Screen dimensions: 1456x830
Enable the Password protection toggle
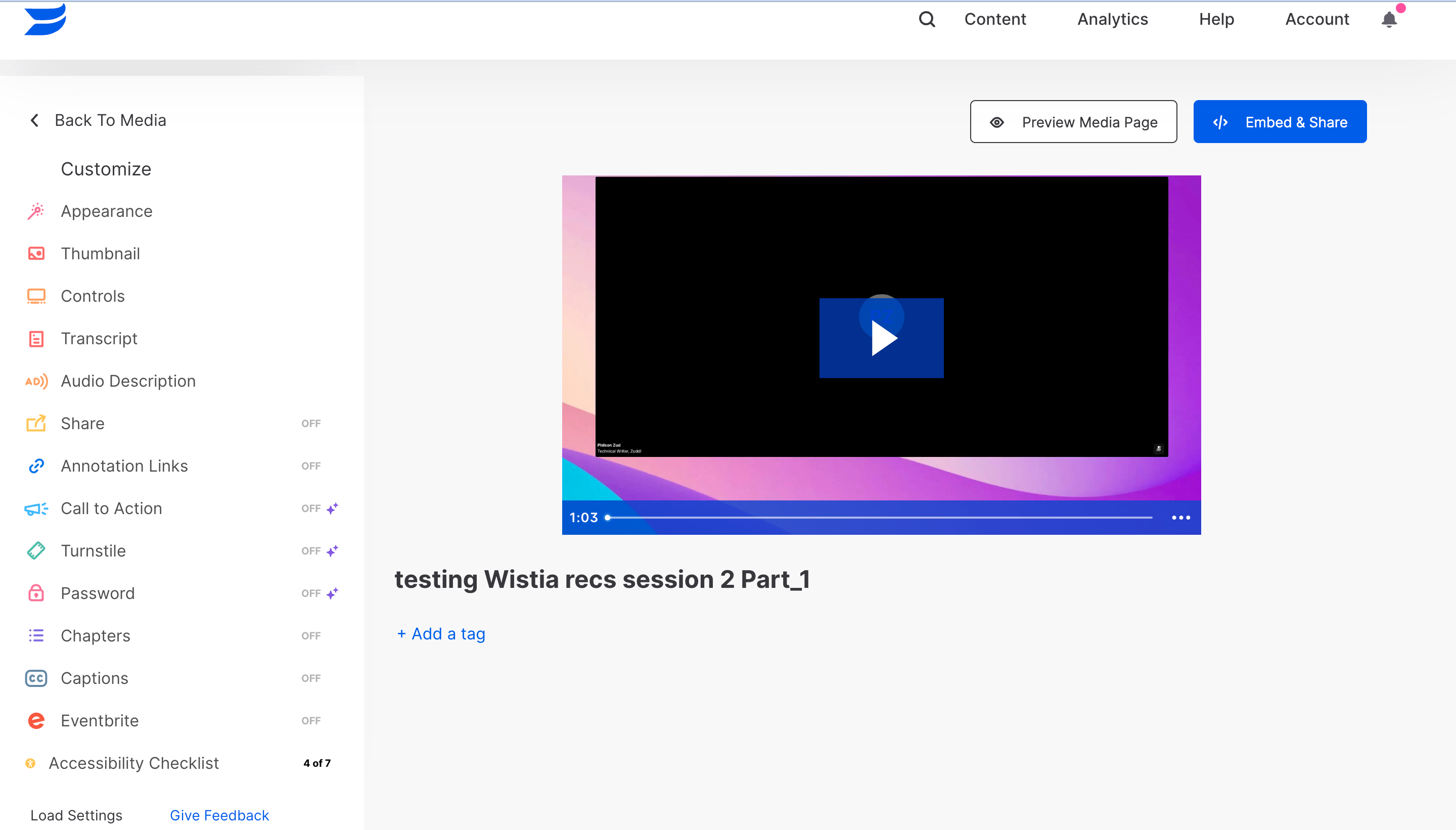(311, 593)
